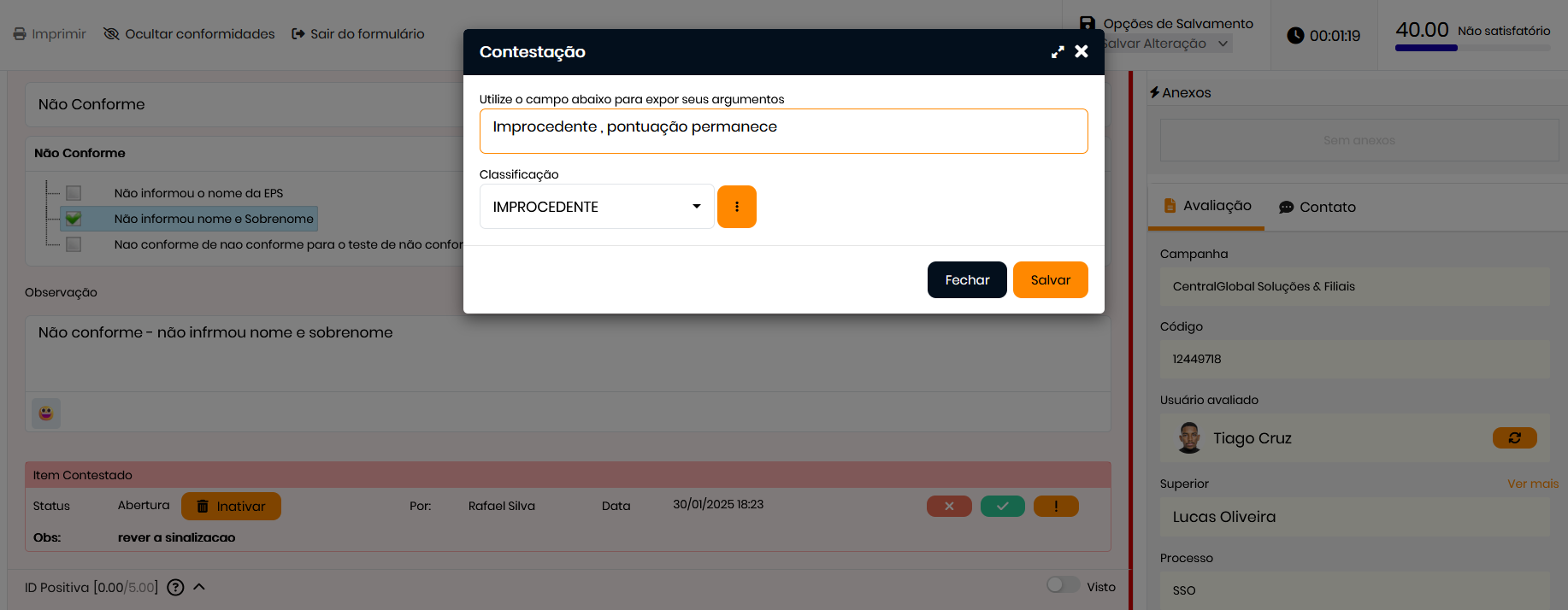
Task: Click the refresh icon beside Tiago Cruz
Action: click(1514, 438)
